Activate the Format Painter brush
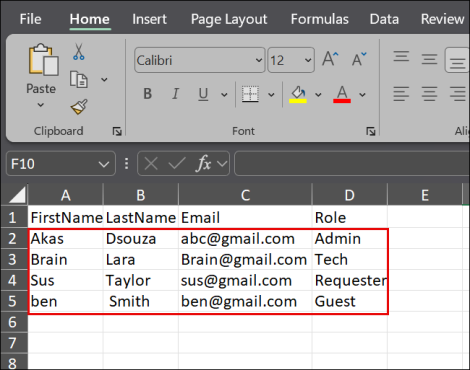470x370 pixels. click(79, 107)
